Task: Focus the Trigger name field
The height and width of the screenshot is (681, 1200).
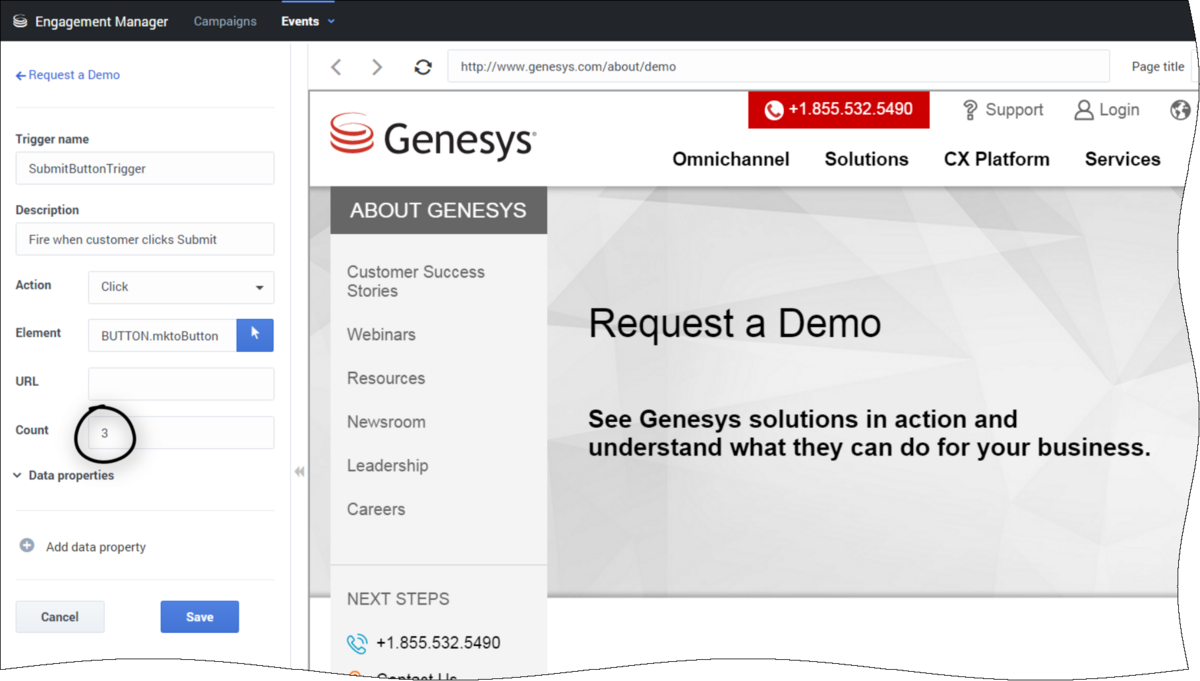Action: click(145, 168)
